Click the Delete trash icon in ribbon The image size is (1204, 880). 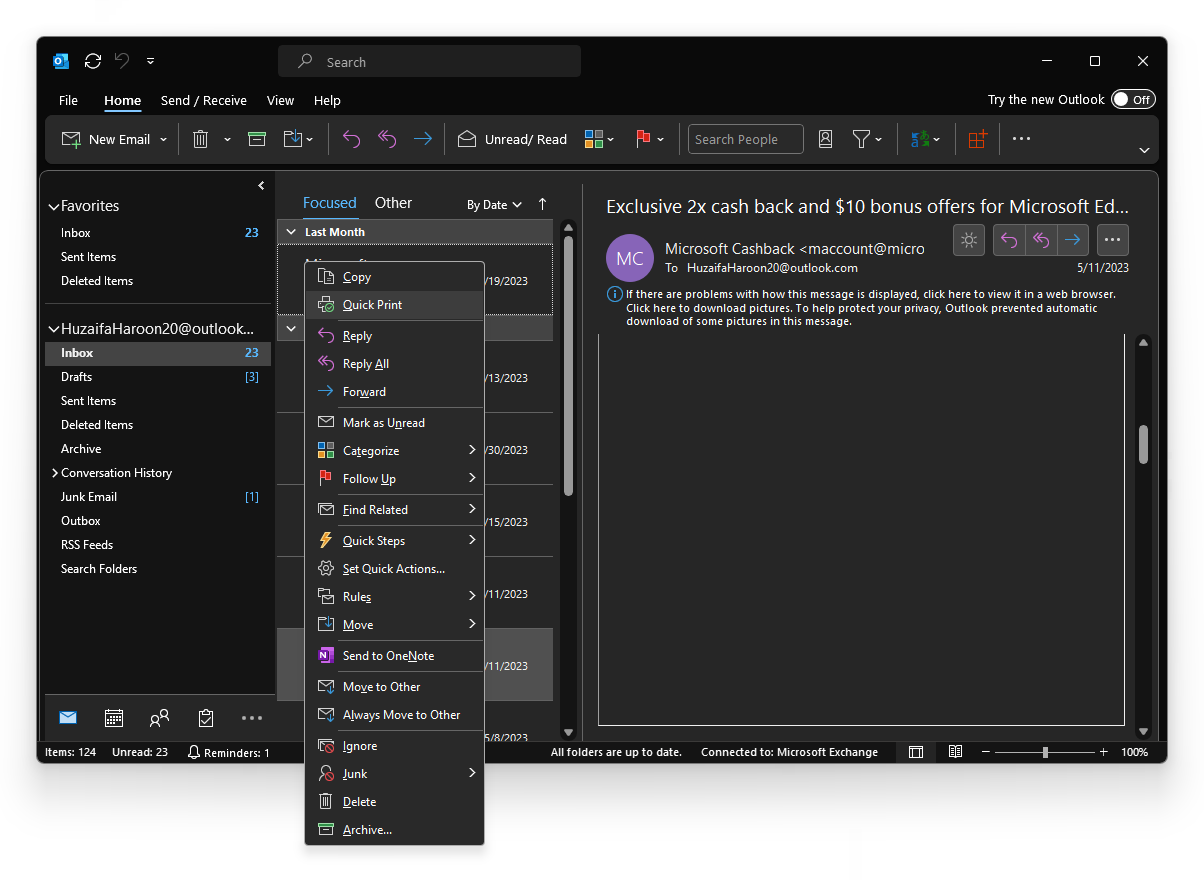[201, 140]
